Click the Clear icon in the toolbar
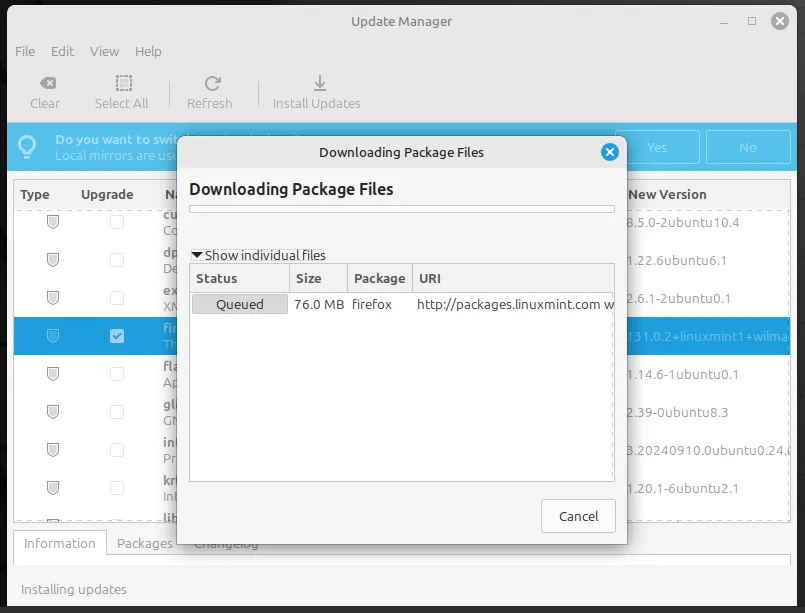The width and height of the screenshot is (805, 613). click(x=45, y=84)
